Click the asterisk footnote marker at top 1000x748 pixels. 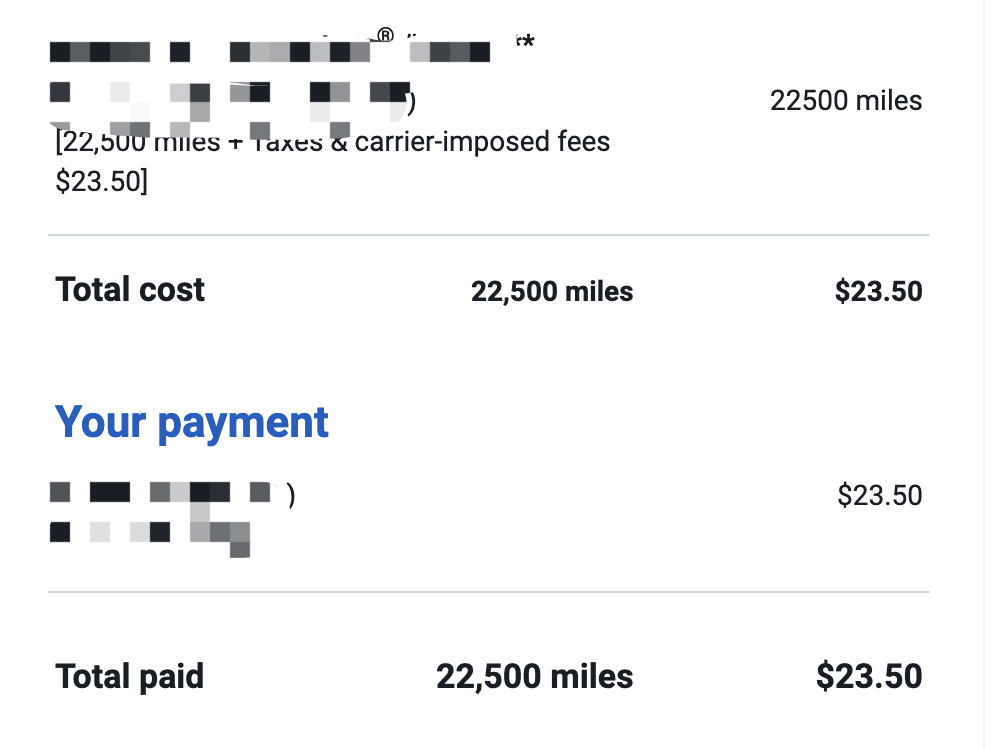point(529,41)
